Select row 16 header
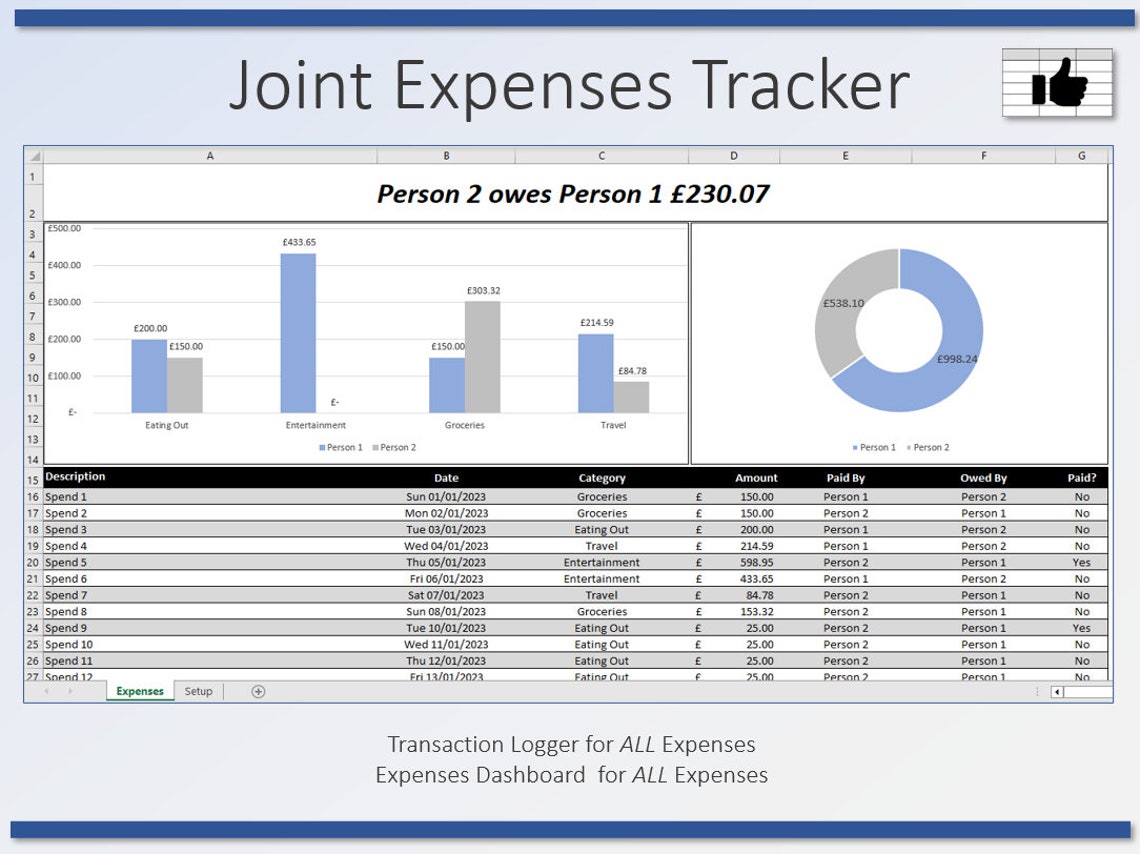The height and width of the screenshot is (854, 1140). tap(33, 497)
